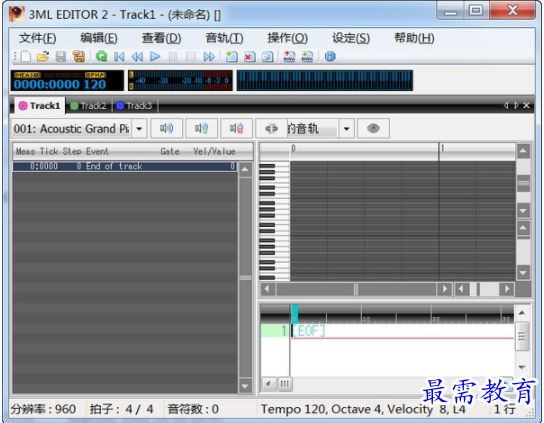Click event list scrollbar down arrow

(245, 386)
